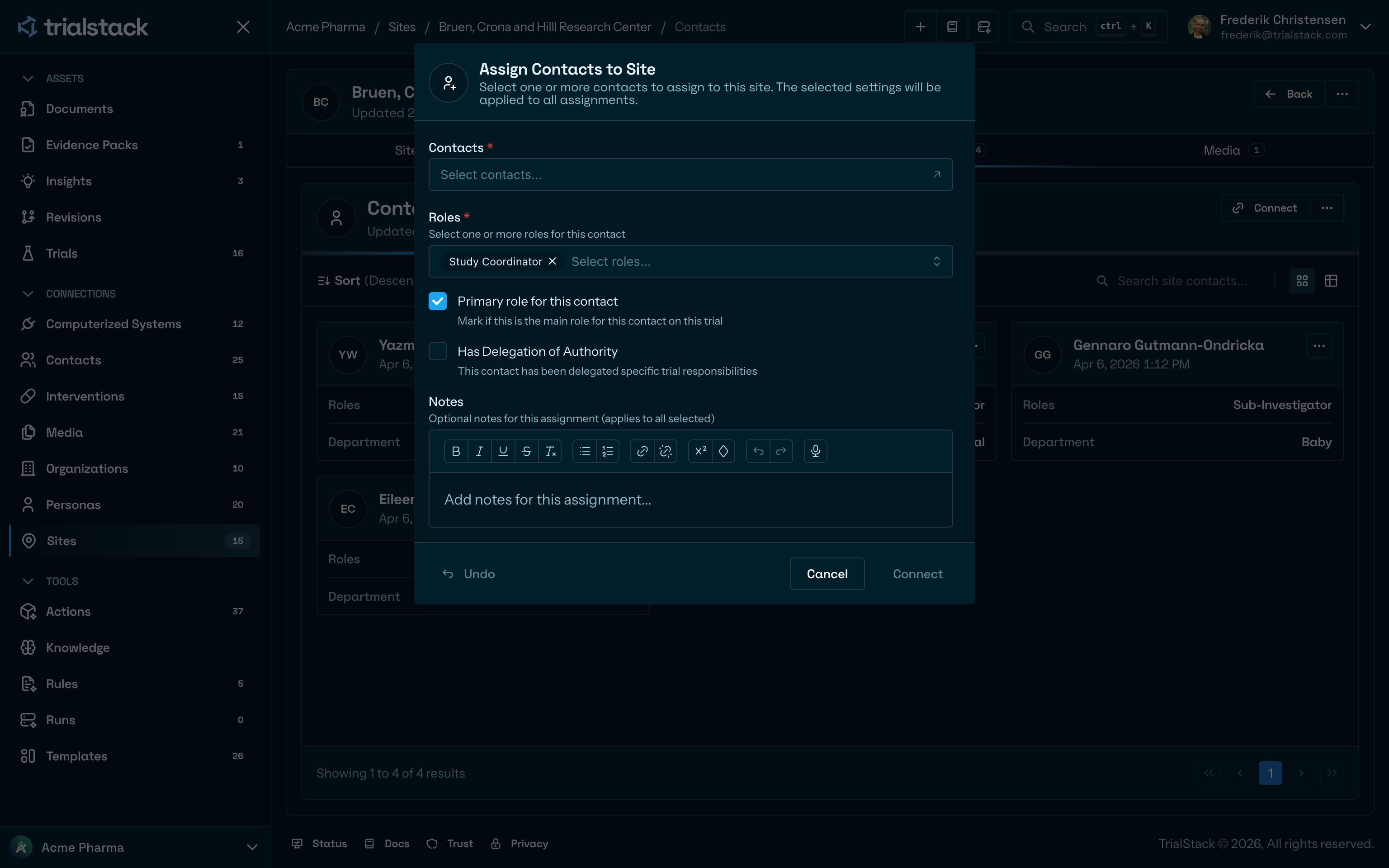This screenshot has height=868, width=1389.
Task: Open Trials in sidebar
Action: pos(135,254)
